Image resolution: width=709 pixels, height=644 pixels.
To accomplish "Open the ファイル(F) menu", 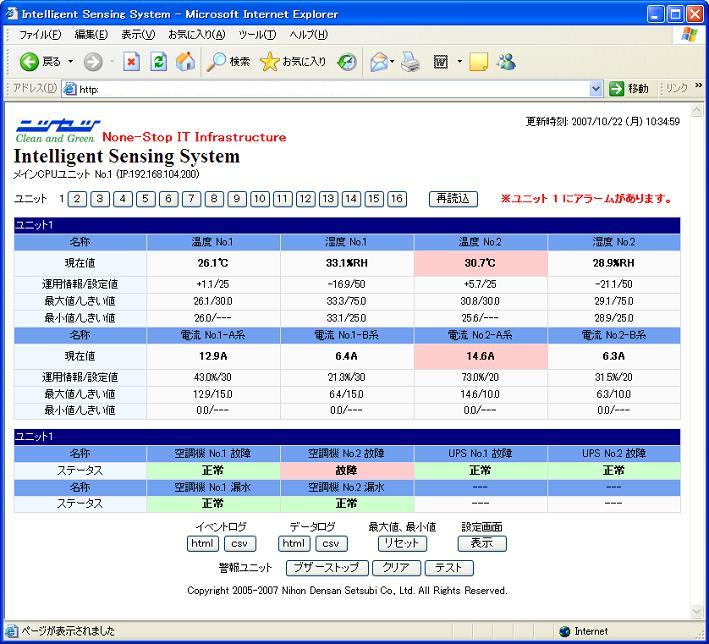I will point(40,34).
